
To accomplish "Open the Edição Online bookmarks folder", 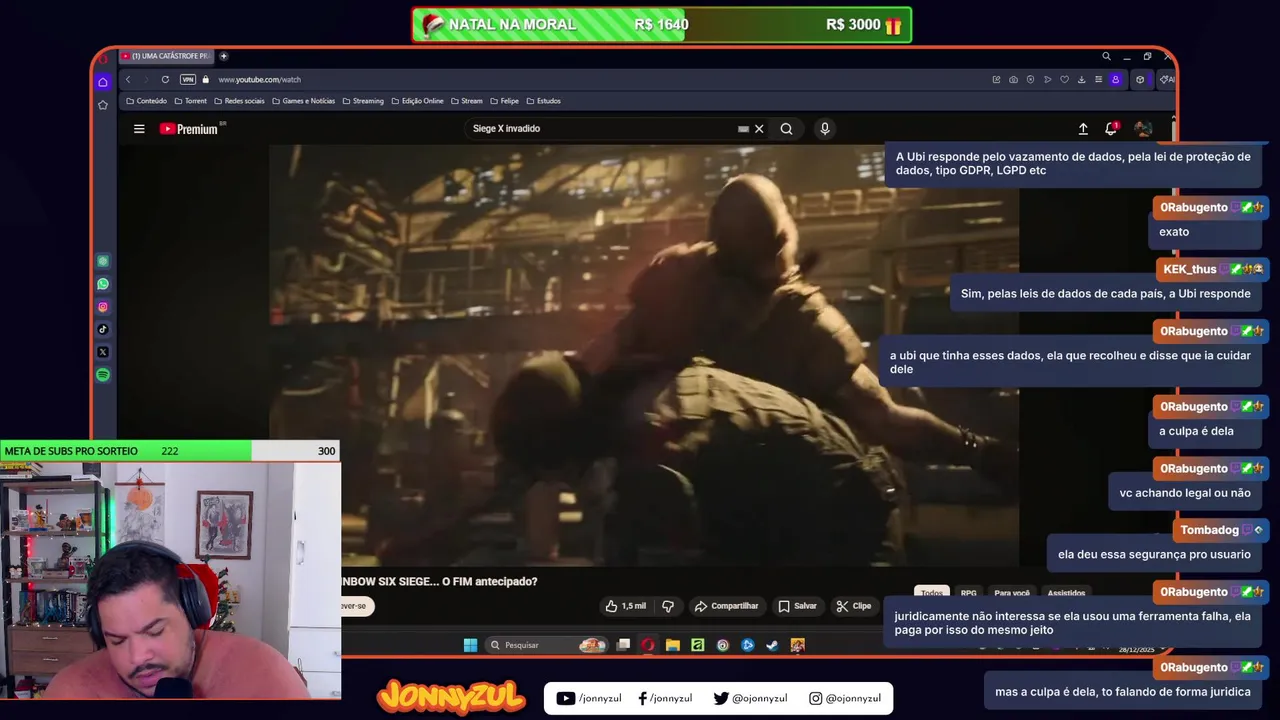I will click(418, 101).
